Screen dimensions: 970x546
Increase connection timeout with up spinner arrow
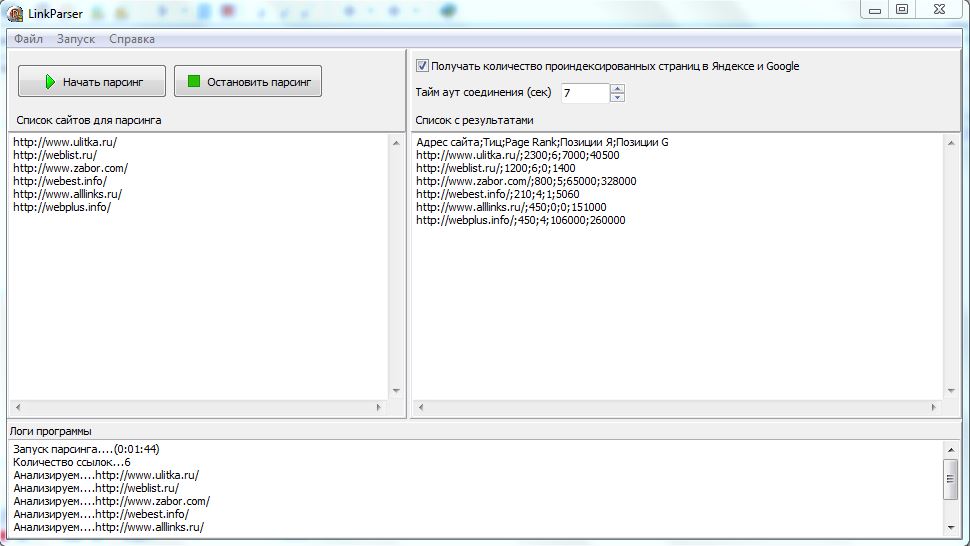click(617, 88)
